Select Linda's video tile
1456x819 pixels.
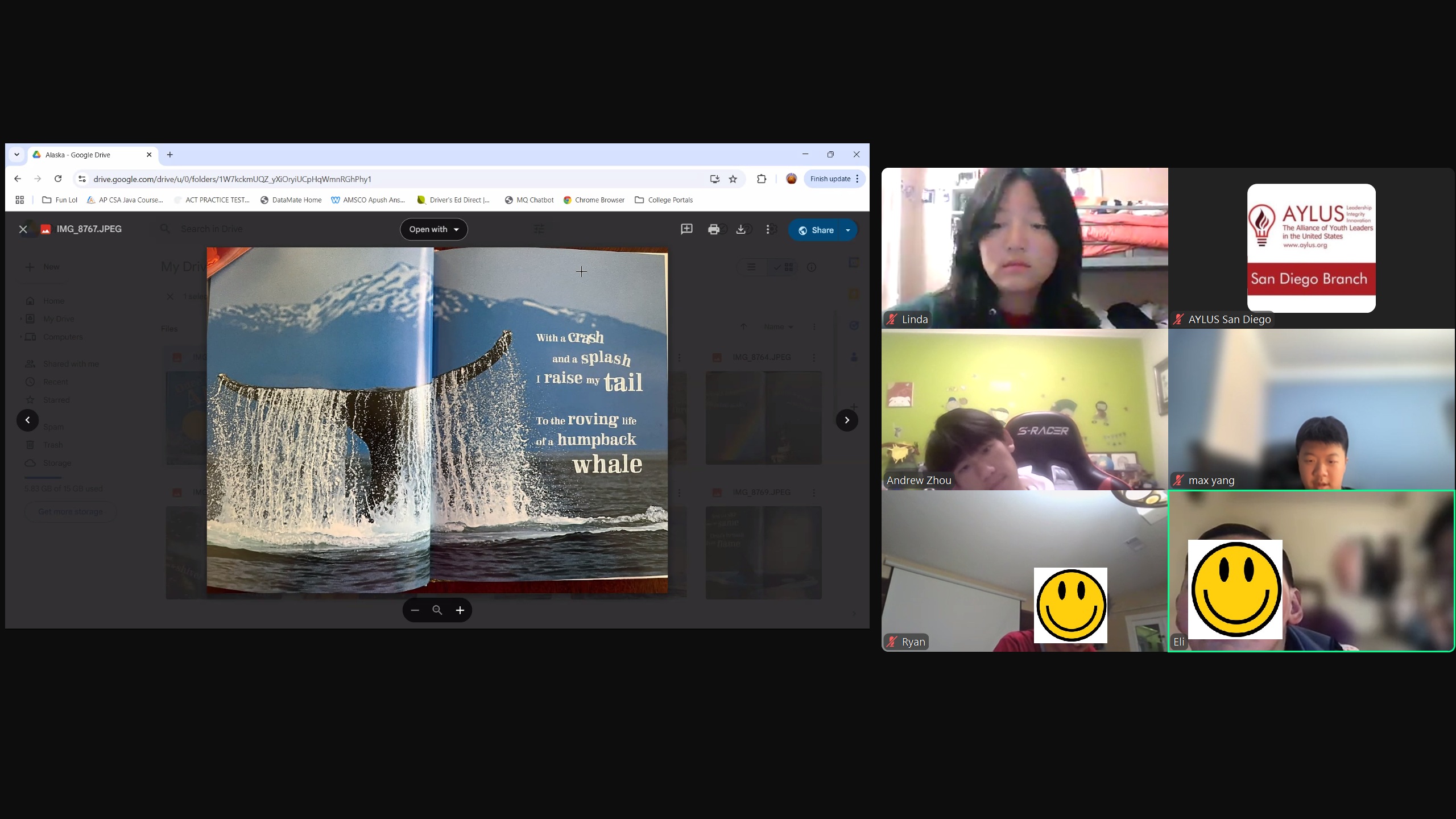1024,248
